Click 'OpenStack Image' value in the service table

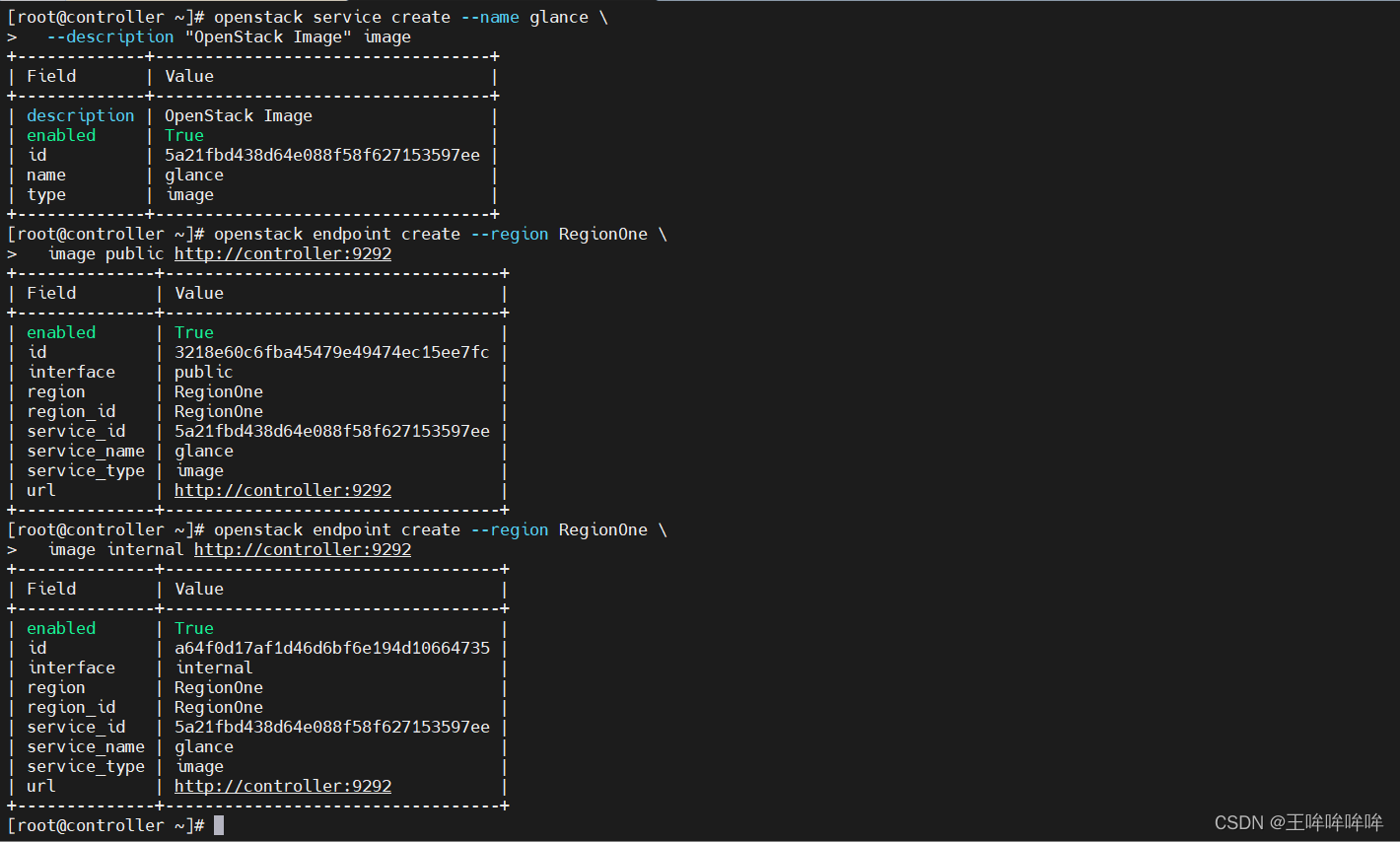click(239, 115)
